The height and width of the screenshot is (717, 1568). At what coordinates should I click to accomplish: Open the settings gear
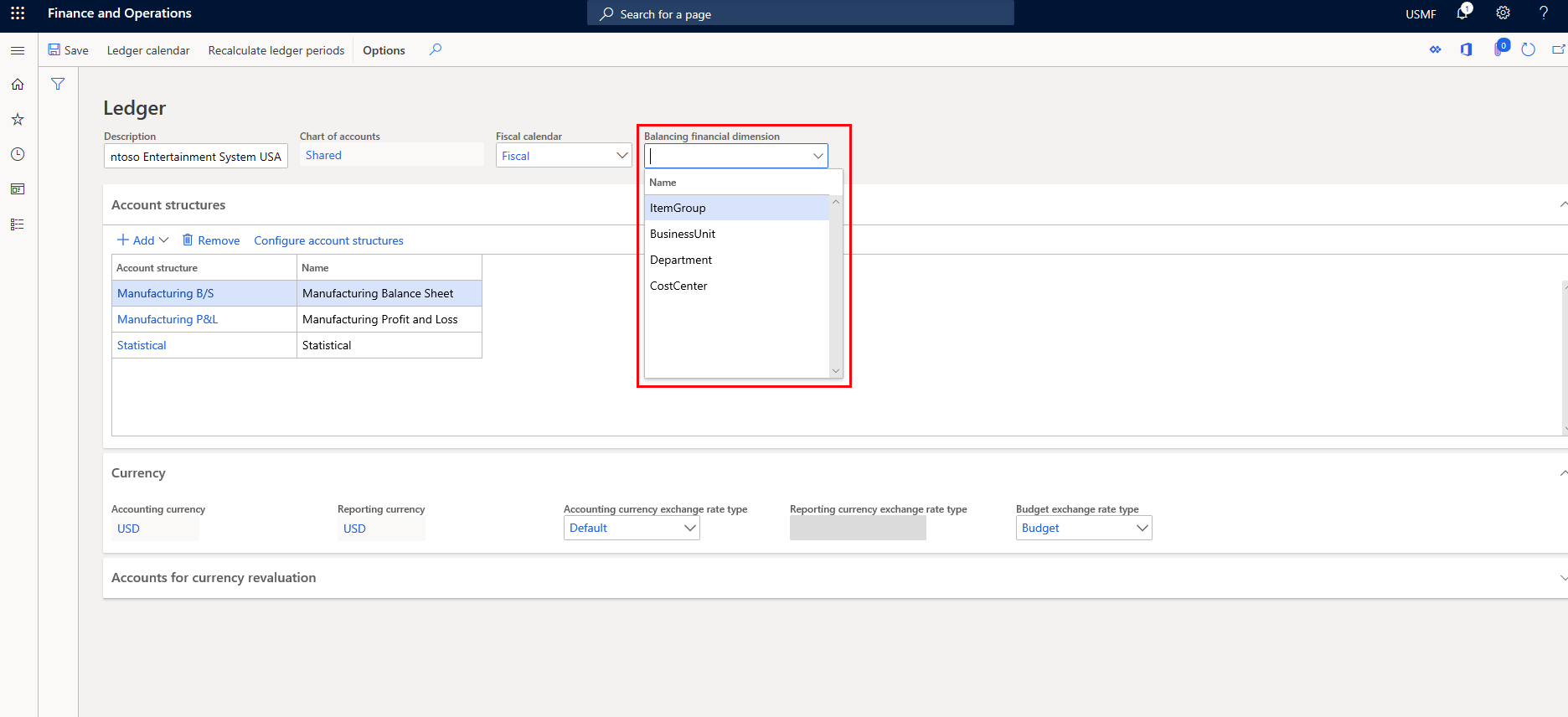pyautogui.click(x=1504, y=13)
